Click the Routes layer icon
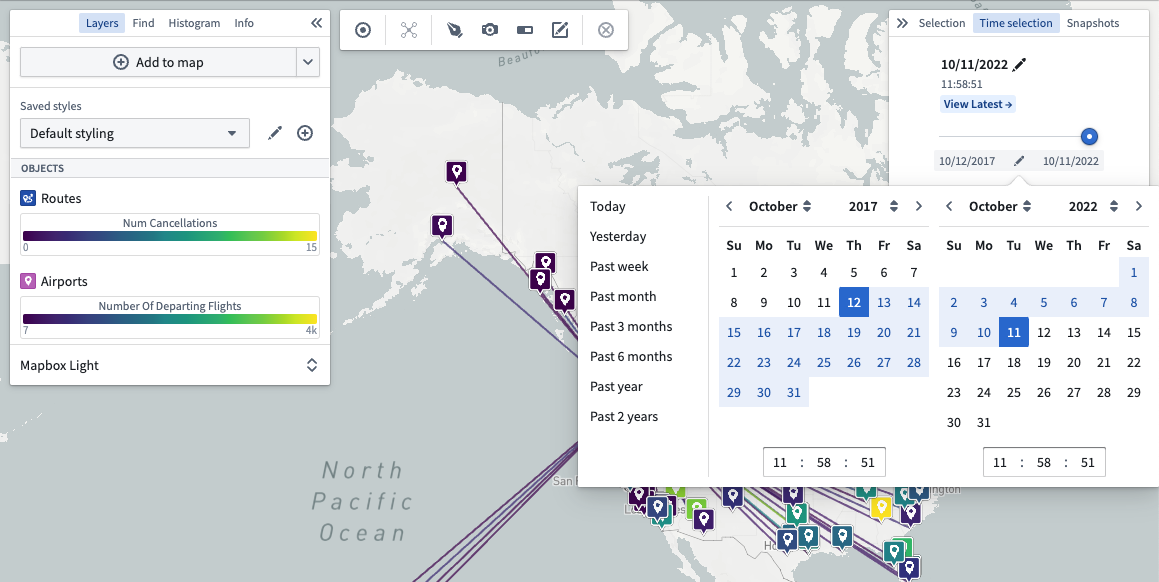Viewport: 1159px width, 582px height. [x=28, y=198]
